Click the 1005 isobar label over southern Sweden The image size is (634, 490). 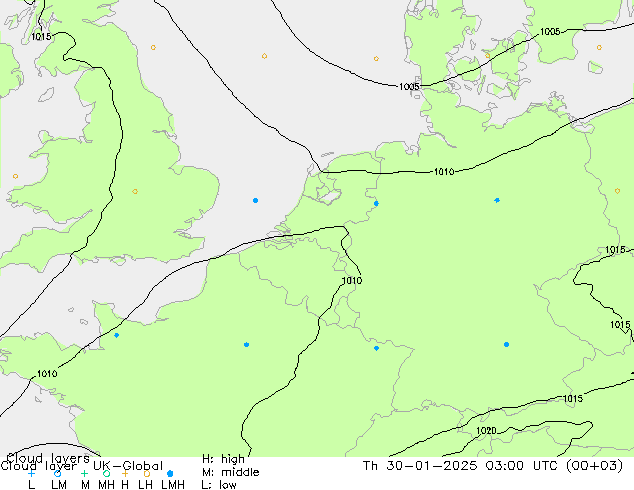coord(550,32)
